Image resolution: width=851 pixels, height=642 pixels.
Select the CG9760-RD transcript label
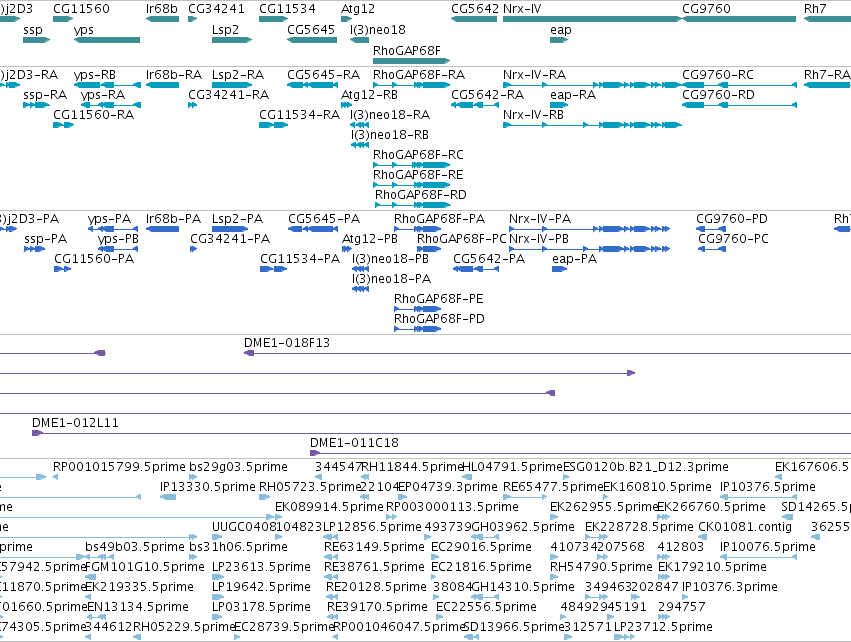pyautogui.click(x=718, y=95)
